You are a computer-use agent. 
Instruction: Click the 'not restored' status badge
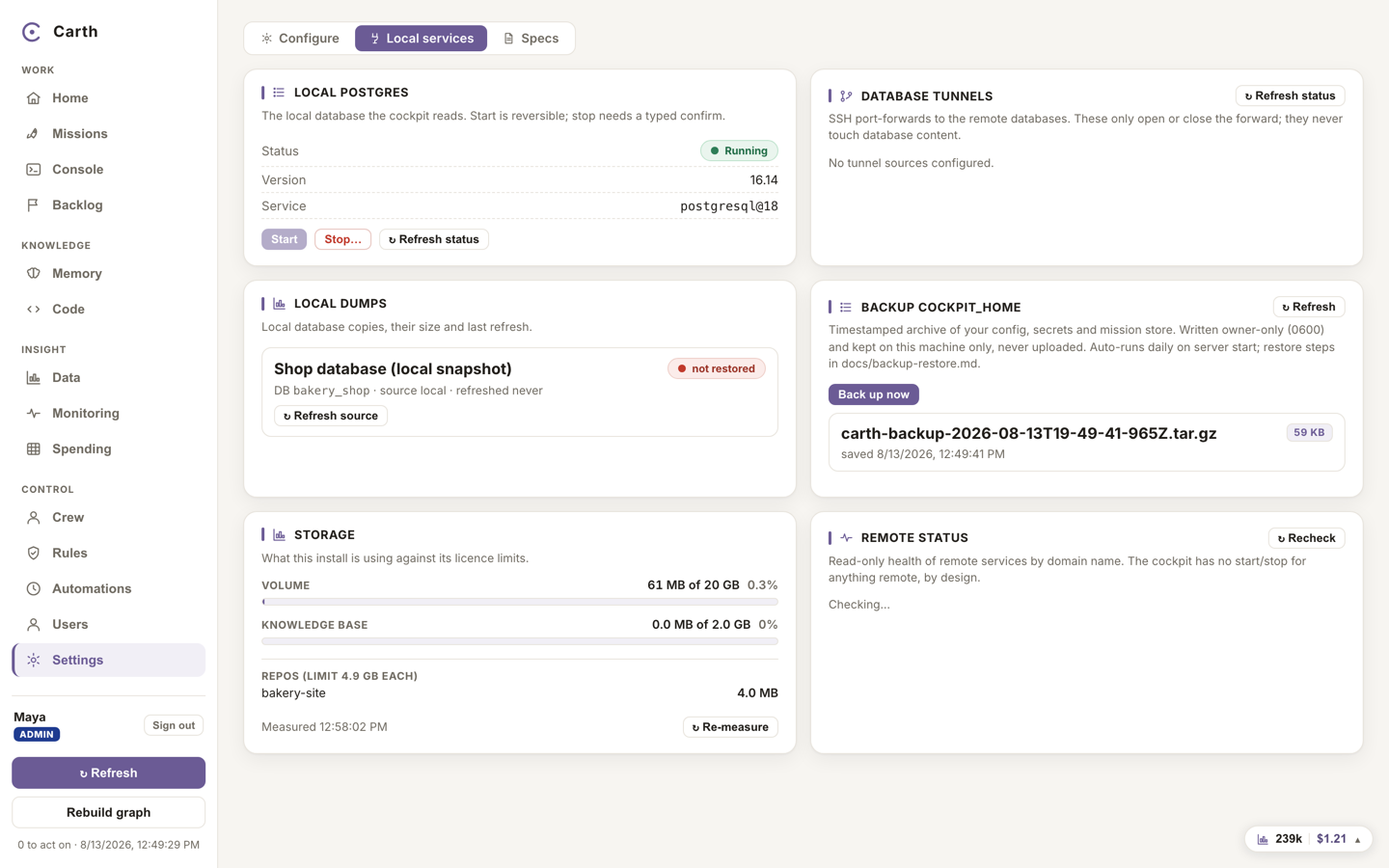717,368
